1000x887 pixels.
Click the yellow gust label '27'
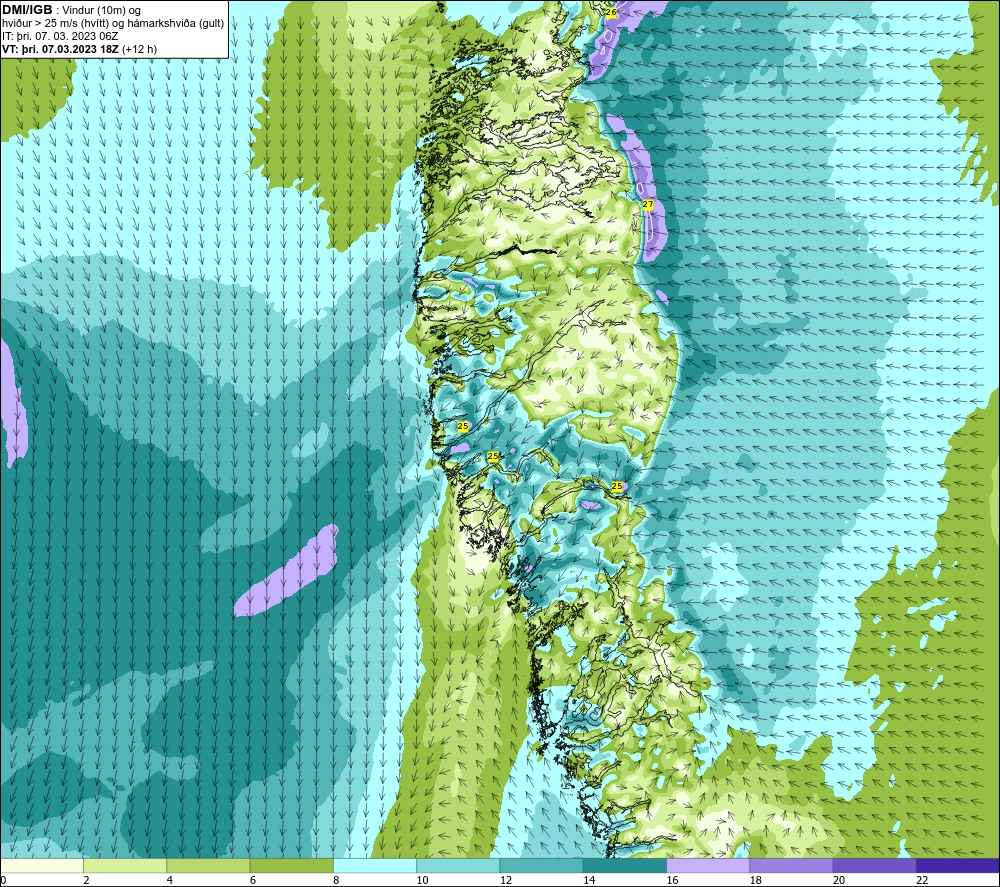(648, 205)
